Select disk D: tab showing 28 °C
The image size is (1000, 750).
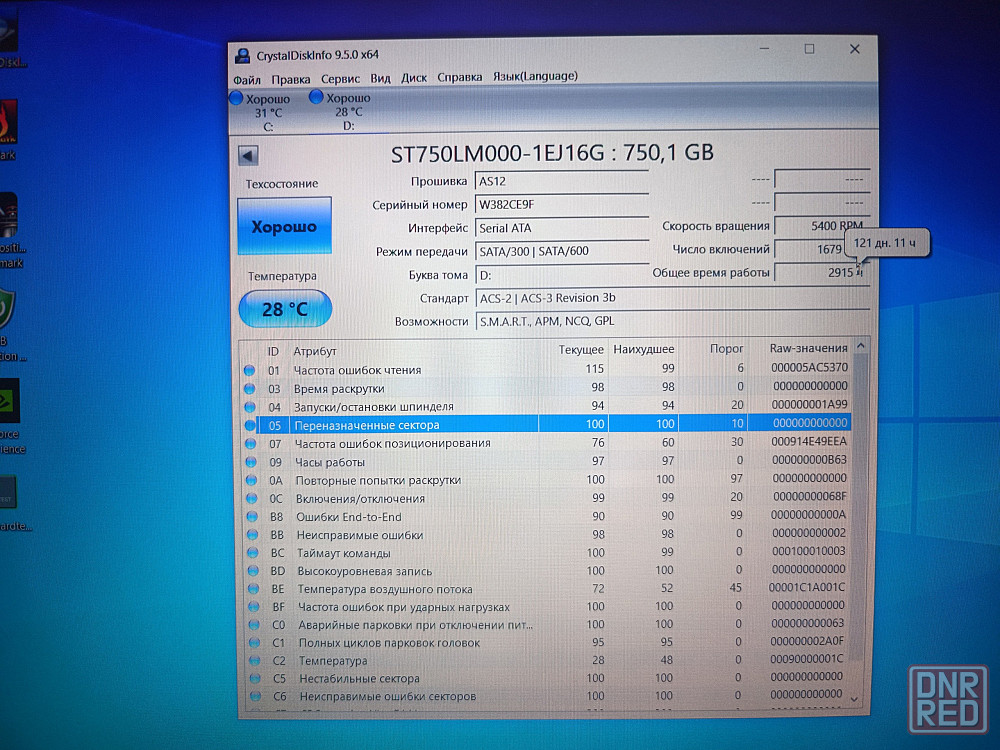[341, 111]
